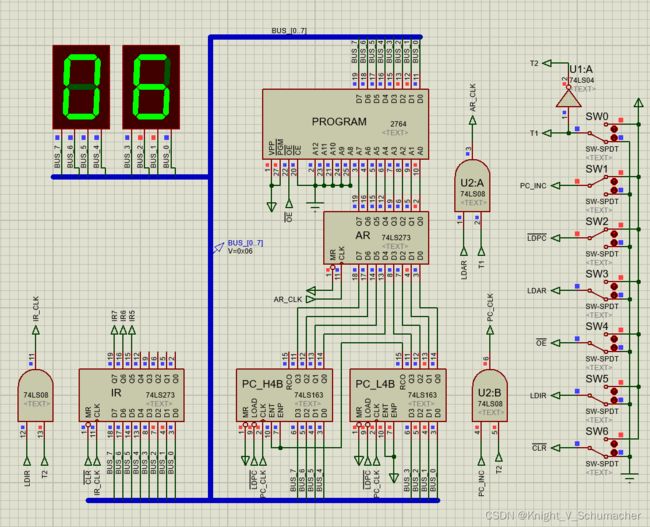This screenshot has height=527, width=650.
Task: Click the vertical blue bus wire
Action: (210, 270)
